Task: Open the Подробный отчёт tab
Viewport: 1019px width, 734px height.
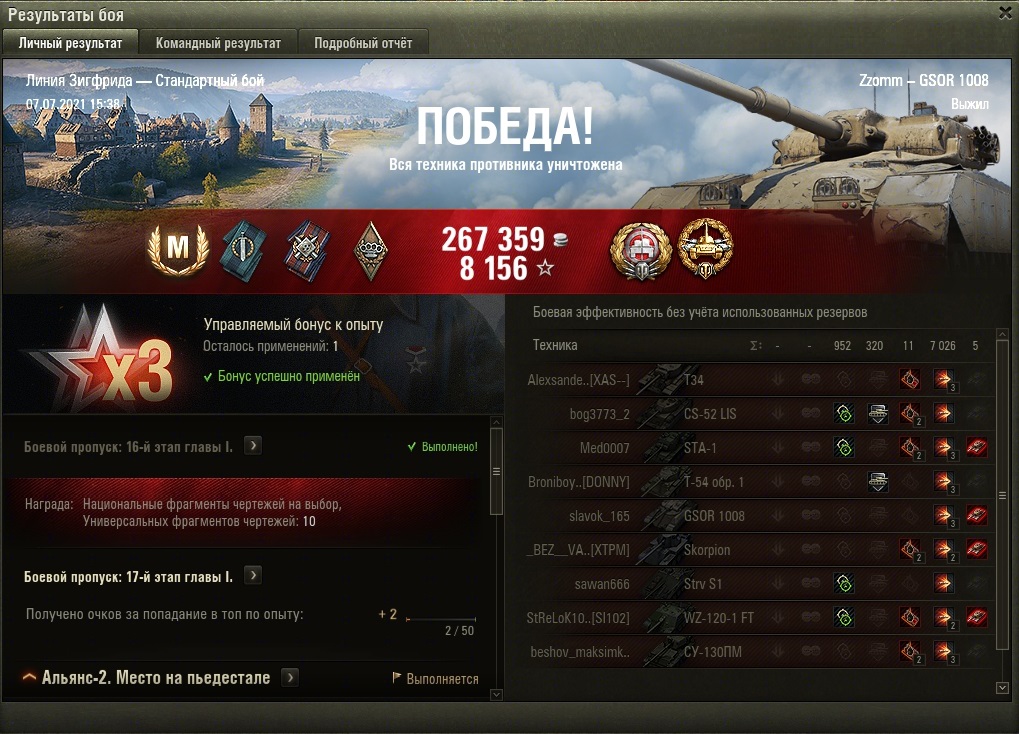Action: [x=363, y=43]
